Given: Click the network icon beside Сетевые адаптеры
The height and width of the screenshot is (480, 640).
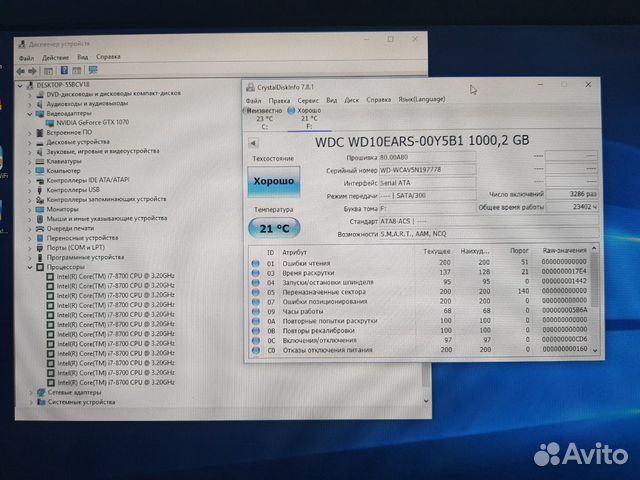Looking at the screenshot, I should (41, 393).
